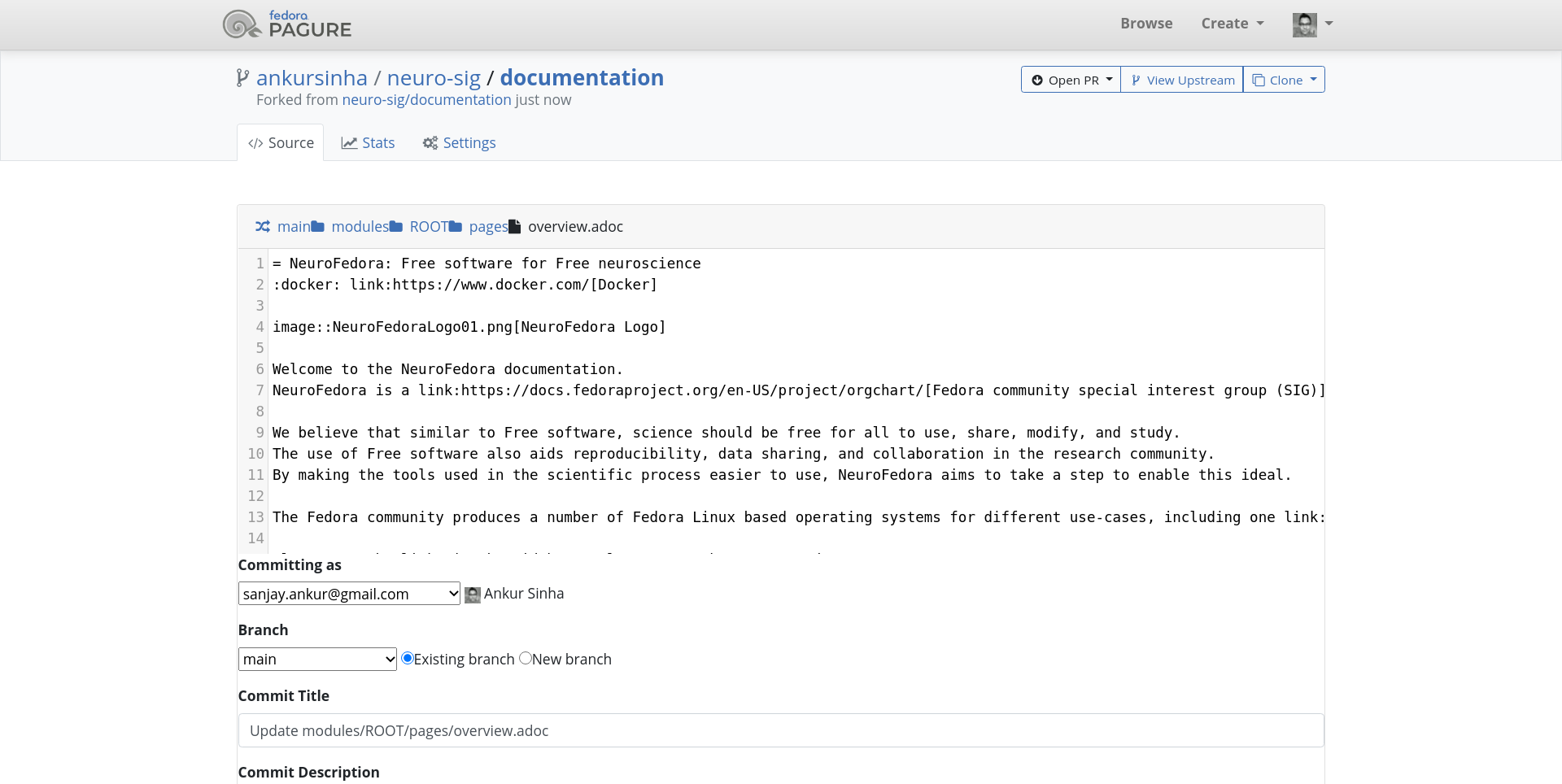The height and width of the screenshot is (784, 1562).
Task: Switch to the Source tab
Action: [x=281, y=143]
